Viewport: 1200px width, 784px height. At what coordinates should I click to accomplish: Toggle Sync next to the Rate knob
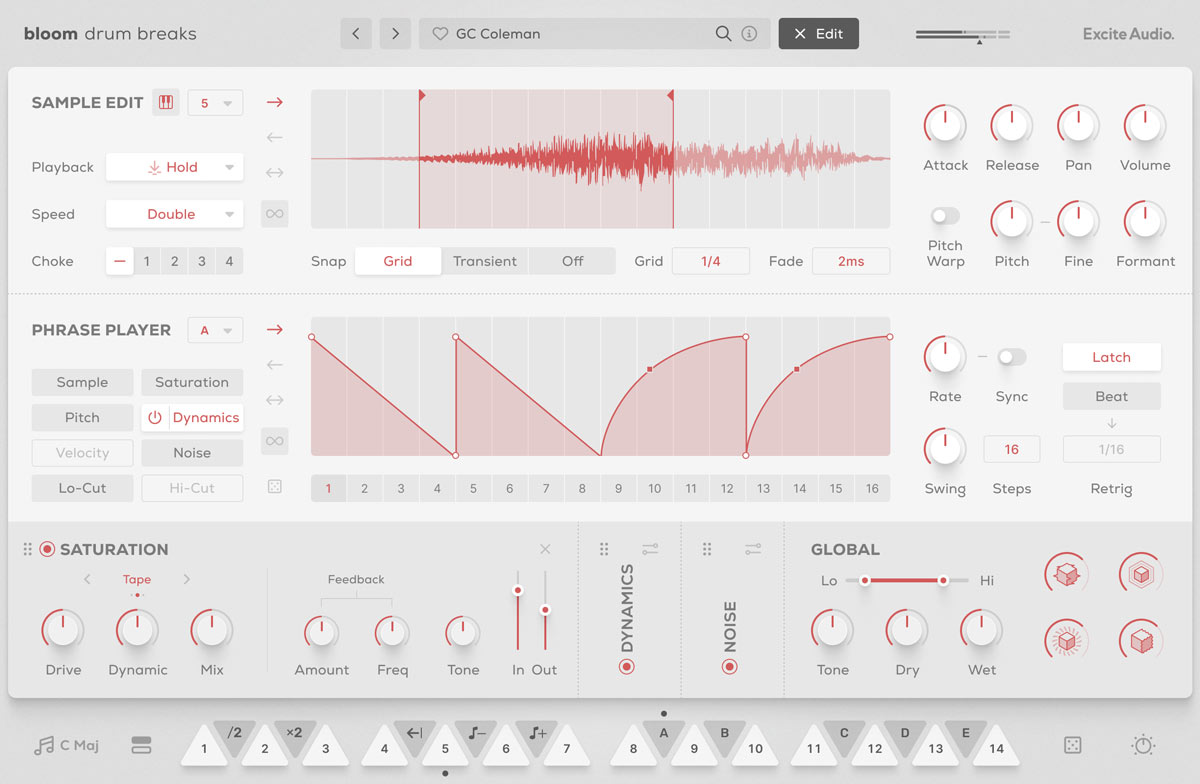[x=1011, y=355]
